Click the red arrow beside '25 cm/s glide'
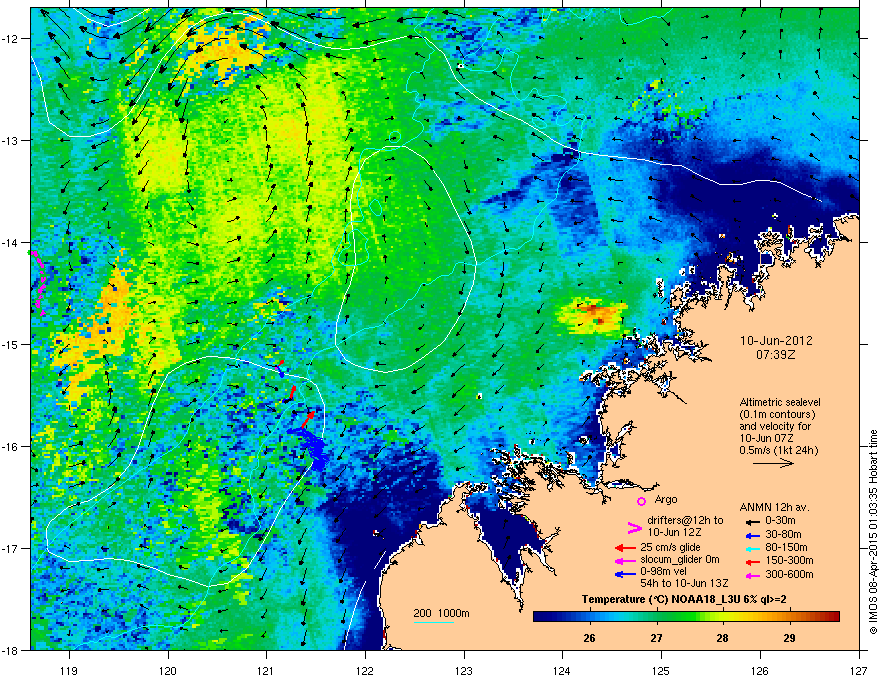The height and width of the screenshot is (680, 880). pos(625,548)
